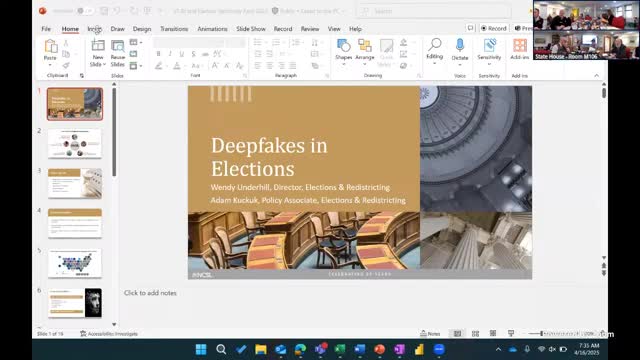Image resolution: width=640 pixels, height=360 pixels.
Task: Open Section dropdown
Action: [x=136, y=65]
